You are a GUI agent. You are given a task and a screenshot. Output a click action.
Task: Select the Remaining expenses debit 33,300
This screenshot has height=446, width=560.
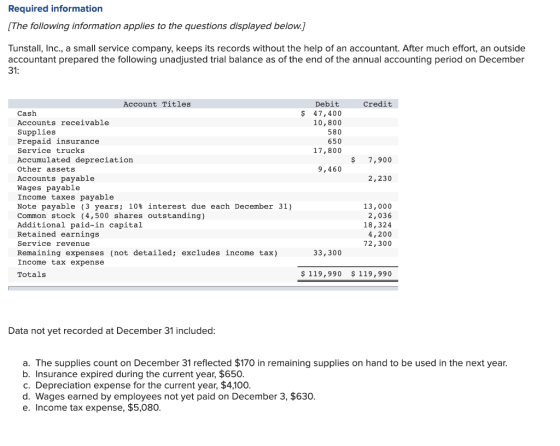328,253
